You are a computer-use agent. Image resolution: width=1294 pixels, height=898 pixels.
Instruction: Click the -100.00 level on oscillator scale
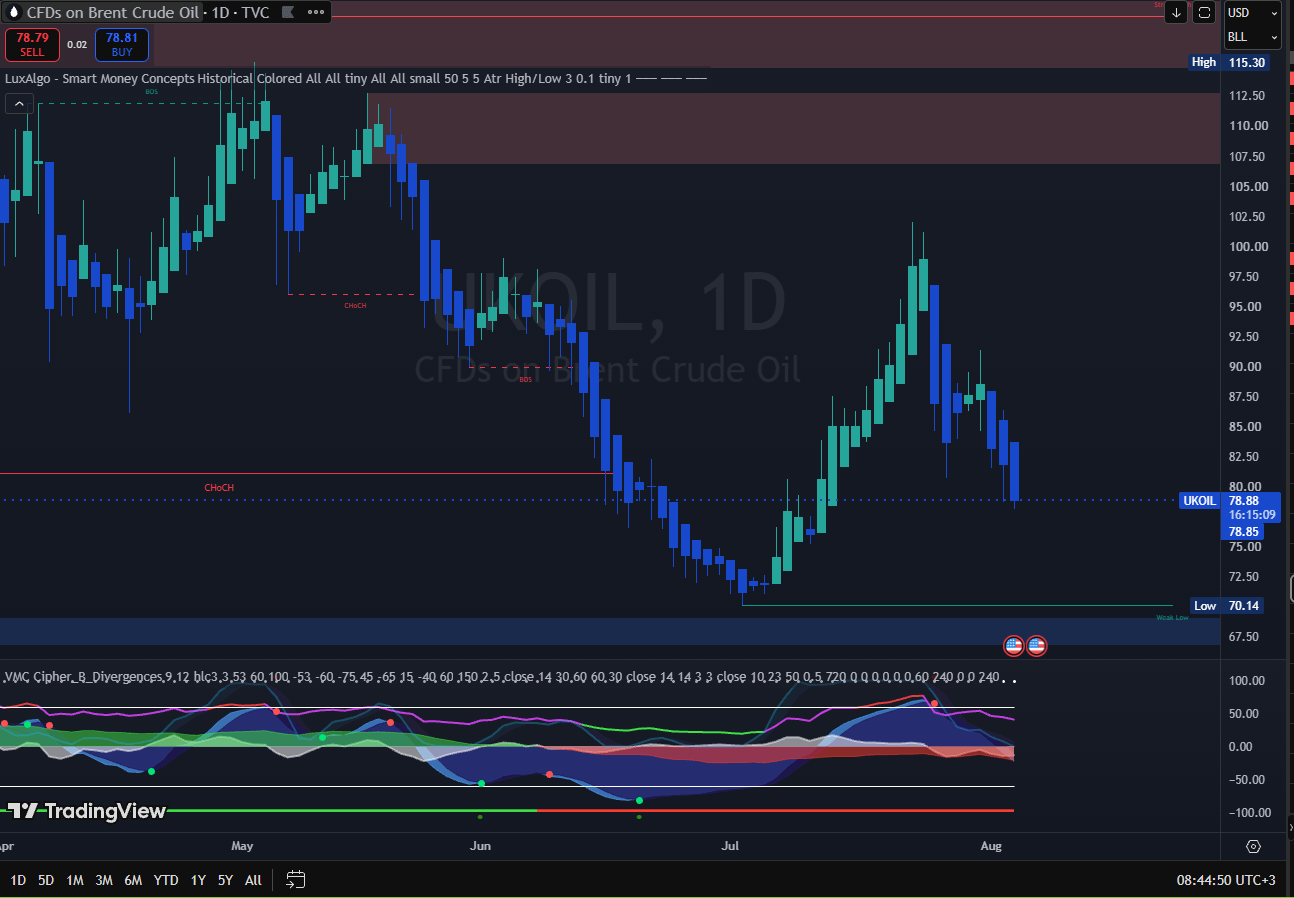pyautogui.click(x=1249, y=813)
